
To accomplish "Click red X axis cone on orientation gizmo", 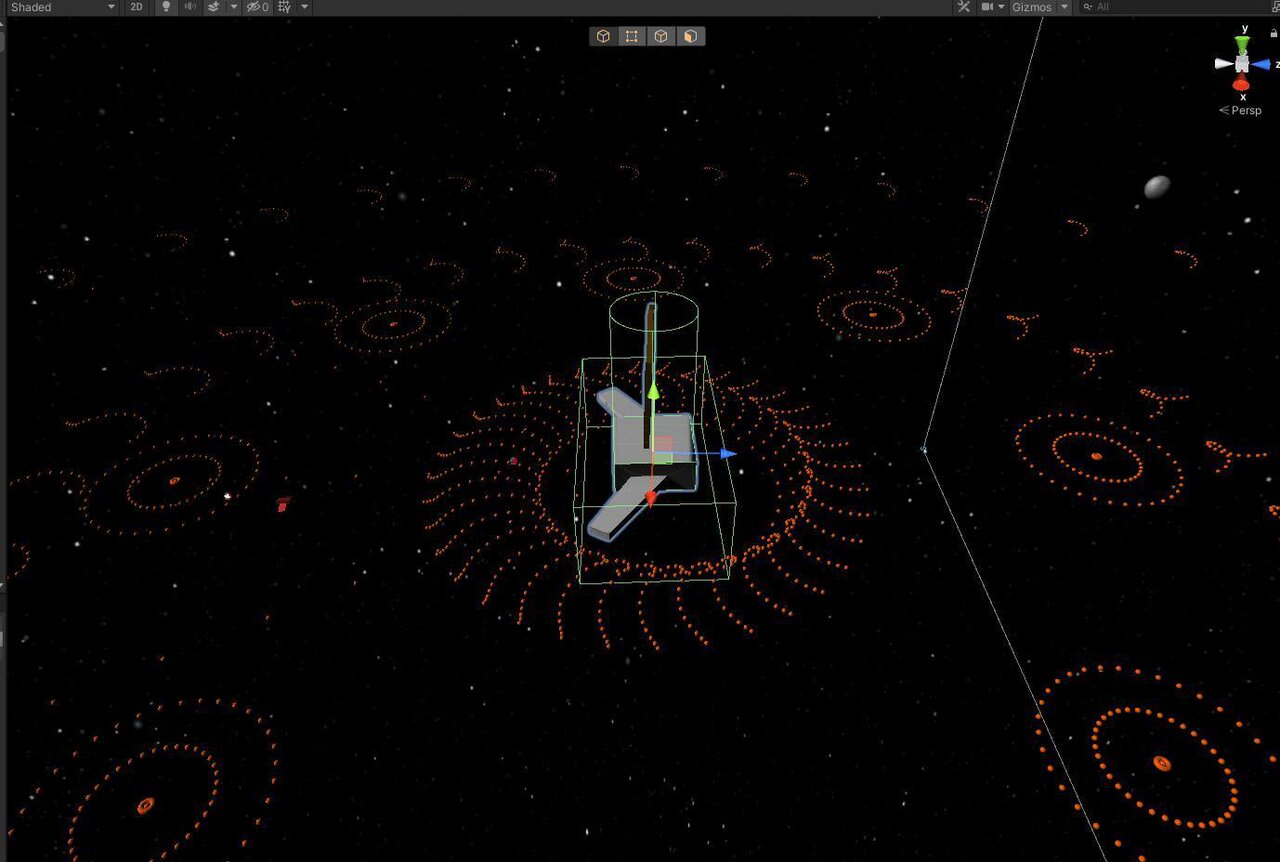I will [x=1242, y=84].
